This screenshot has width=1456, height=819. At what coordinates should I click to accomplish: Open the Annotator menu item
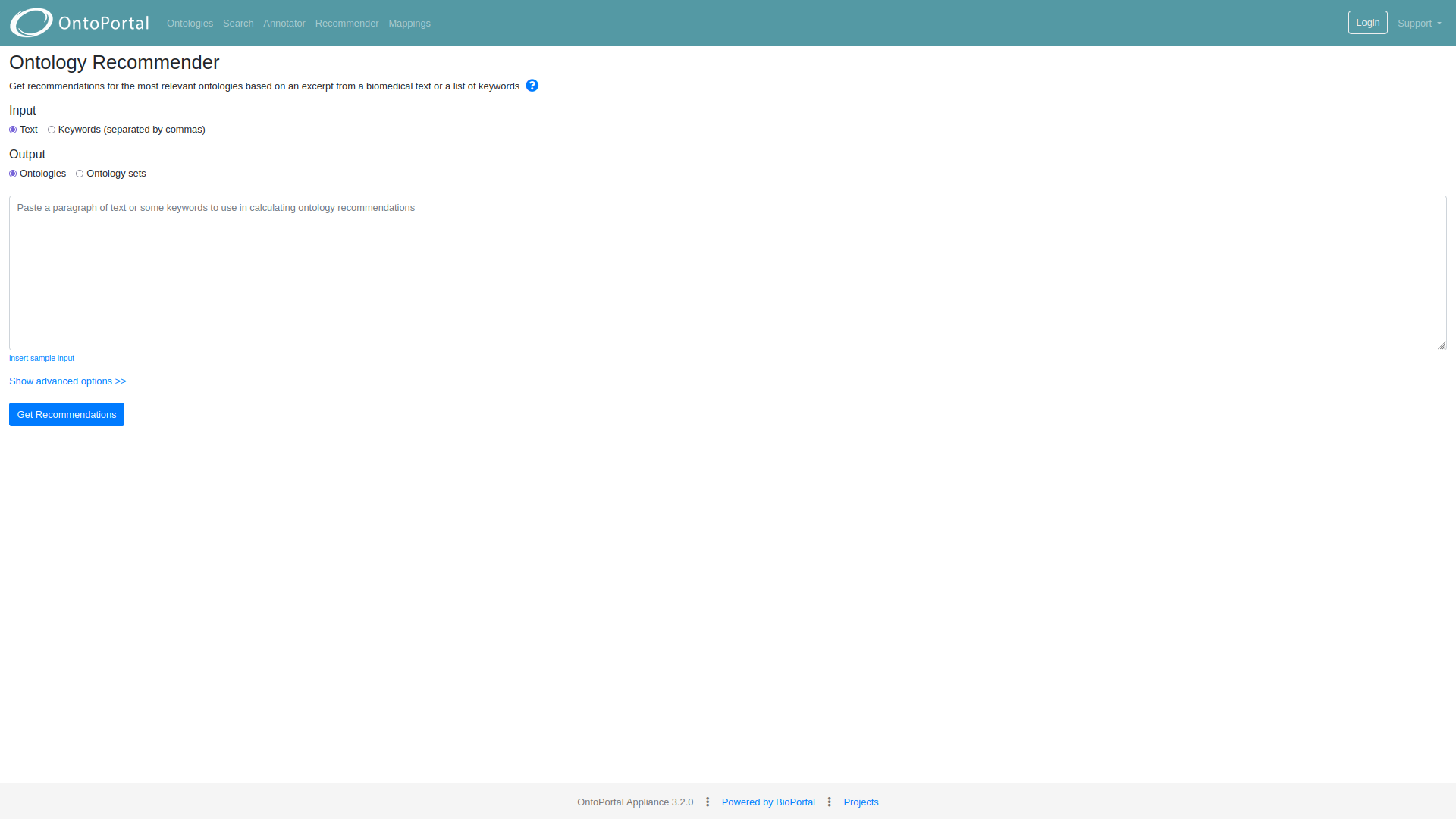284,23
